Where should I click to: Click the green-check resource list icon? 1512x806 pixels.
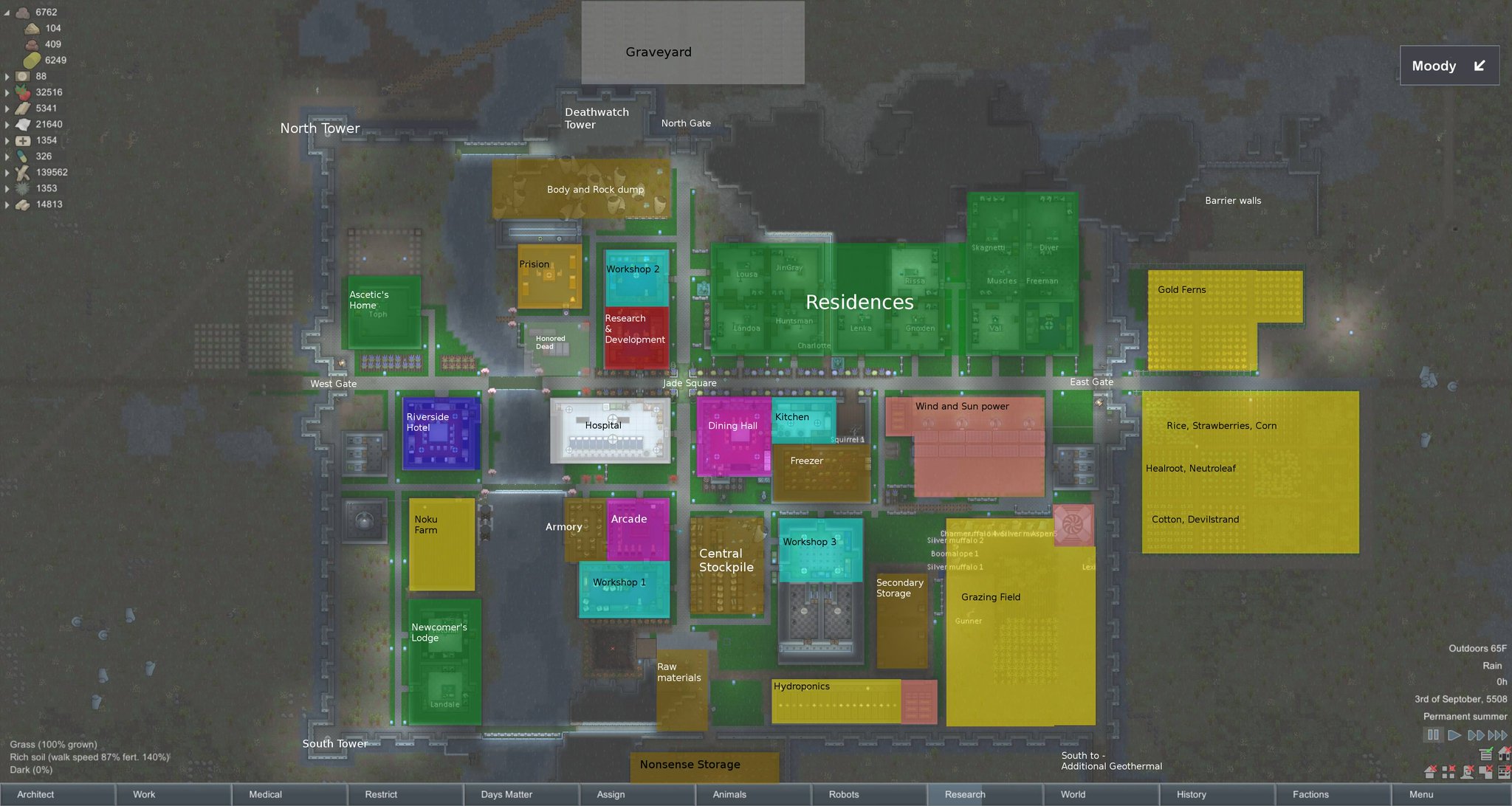tap(1486, 754)
